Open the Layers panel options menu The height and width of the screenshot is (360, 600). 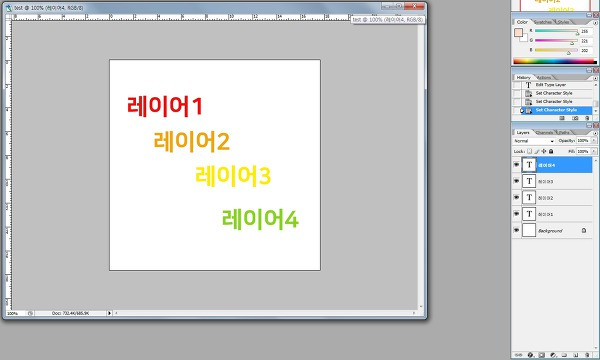click(595, 133)
